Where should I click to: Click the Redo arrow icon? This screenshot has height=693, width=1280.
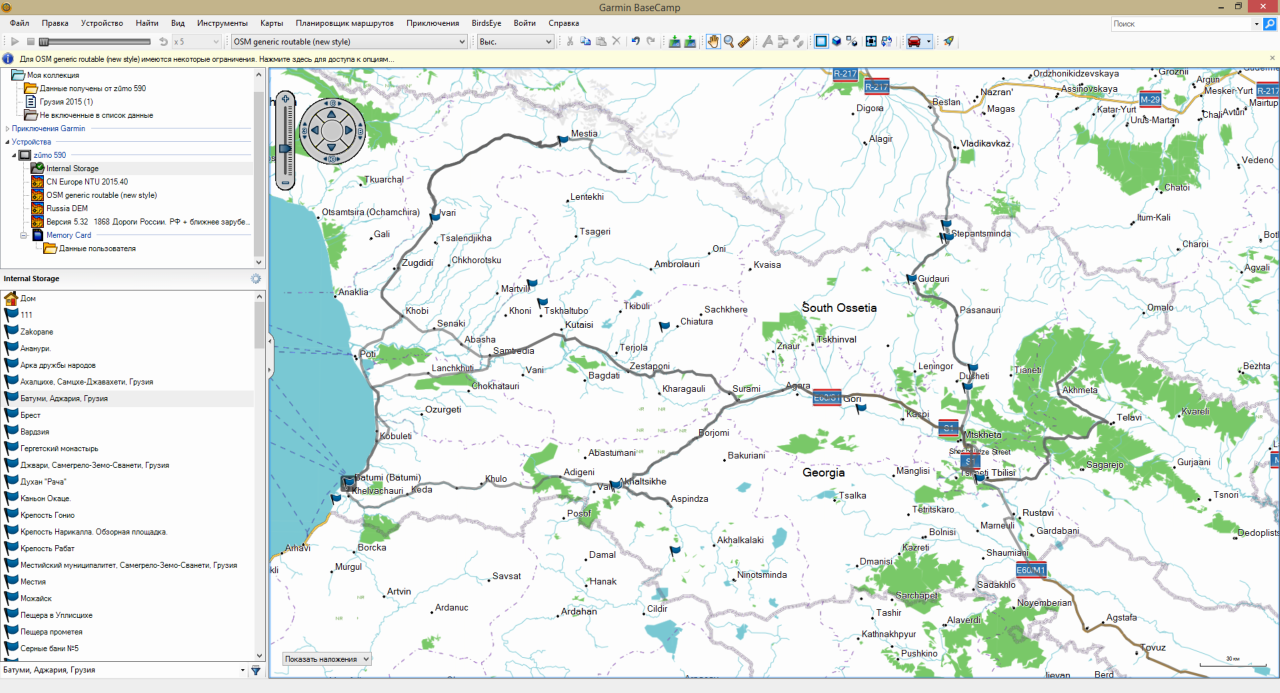tap(651, 41)
